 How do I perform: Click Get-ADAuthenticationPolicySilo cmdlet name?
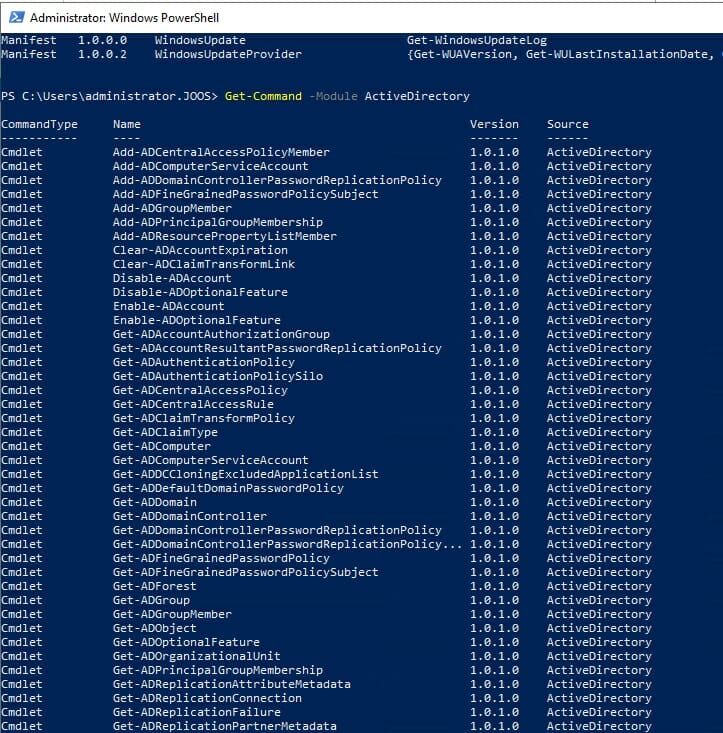point(218,376)
